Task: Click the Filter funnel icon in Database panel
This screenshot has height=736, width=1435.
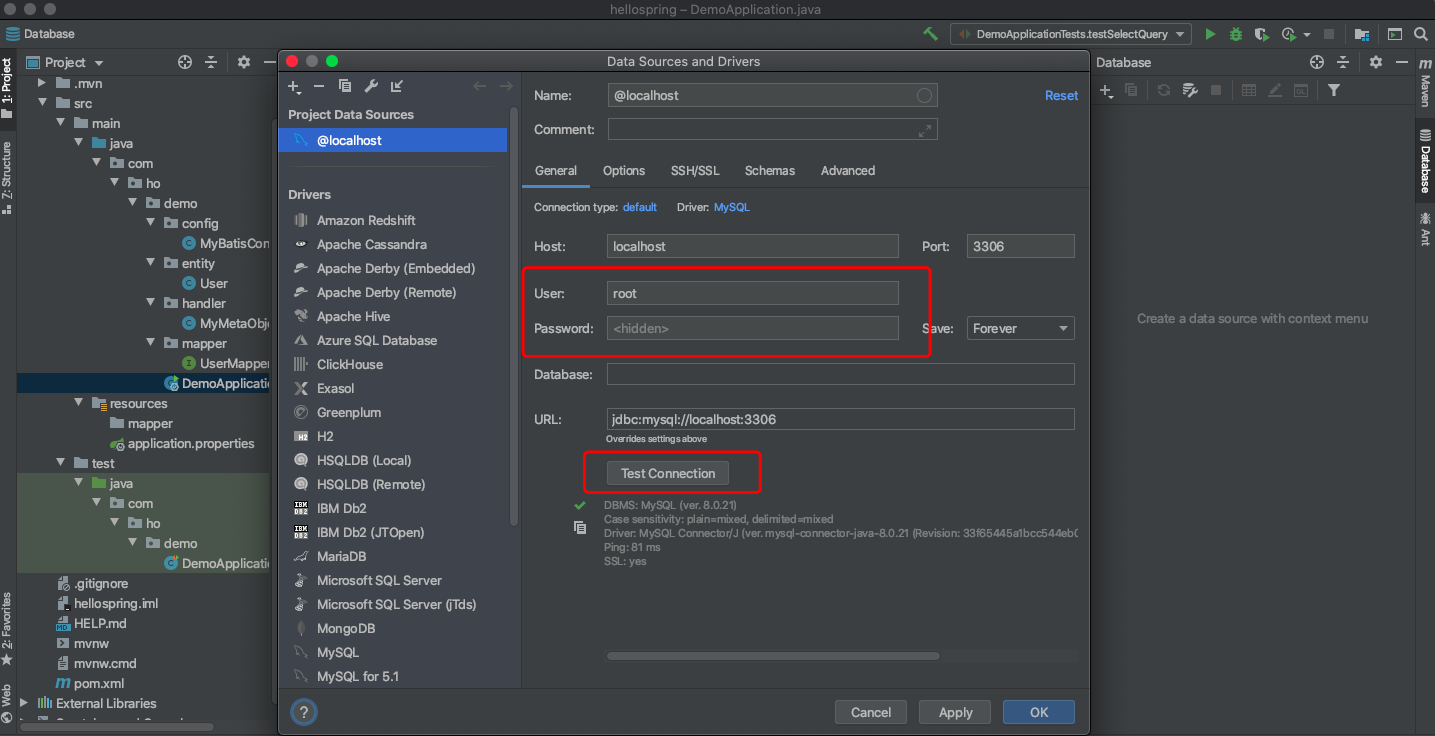Action: click(x=1334, y=90)
